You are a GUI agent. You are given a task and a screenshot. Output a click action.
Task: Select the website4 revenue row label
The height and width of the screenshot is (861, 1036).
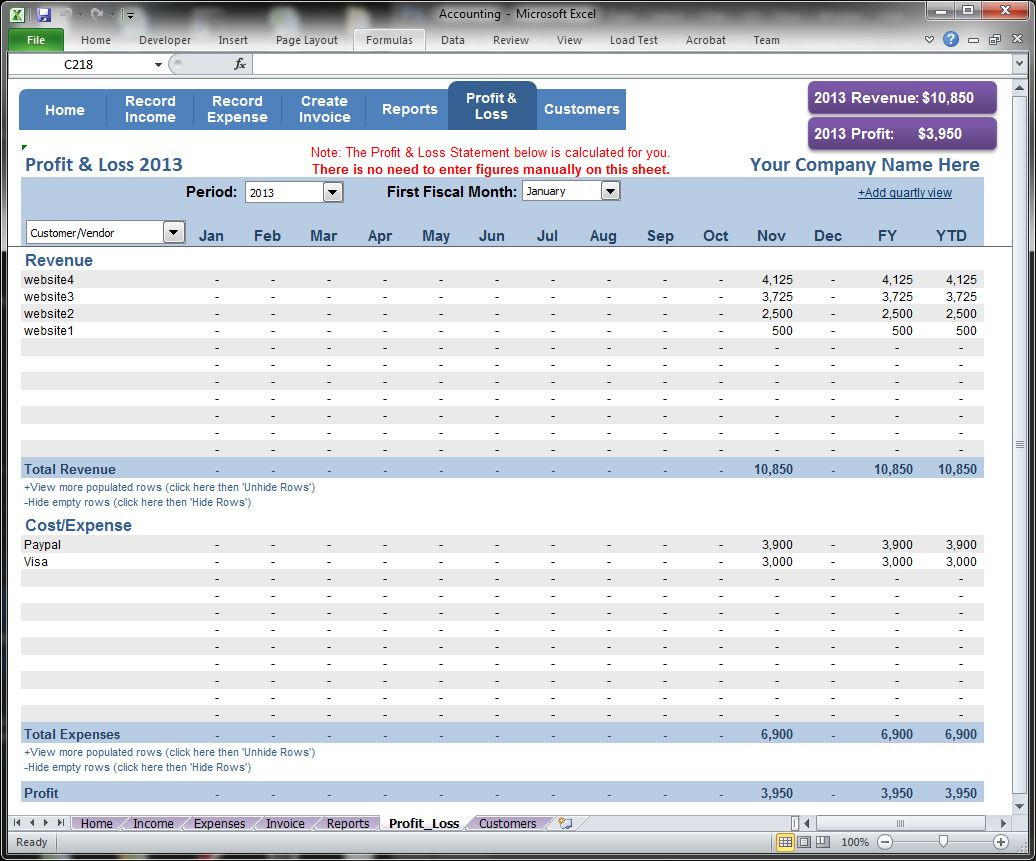click(49, 280)
